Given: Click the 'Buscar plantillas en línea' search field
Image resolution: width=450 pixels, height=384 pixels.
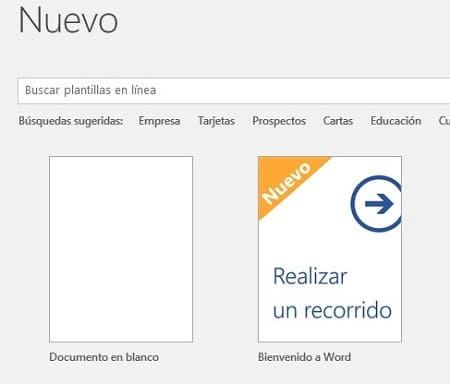Looking at the screenshot, I should pyautogui.click(x=234, y=90).
